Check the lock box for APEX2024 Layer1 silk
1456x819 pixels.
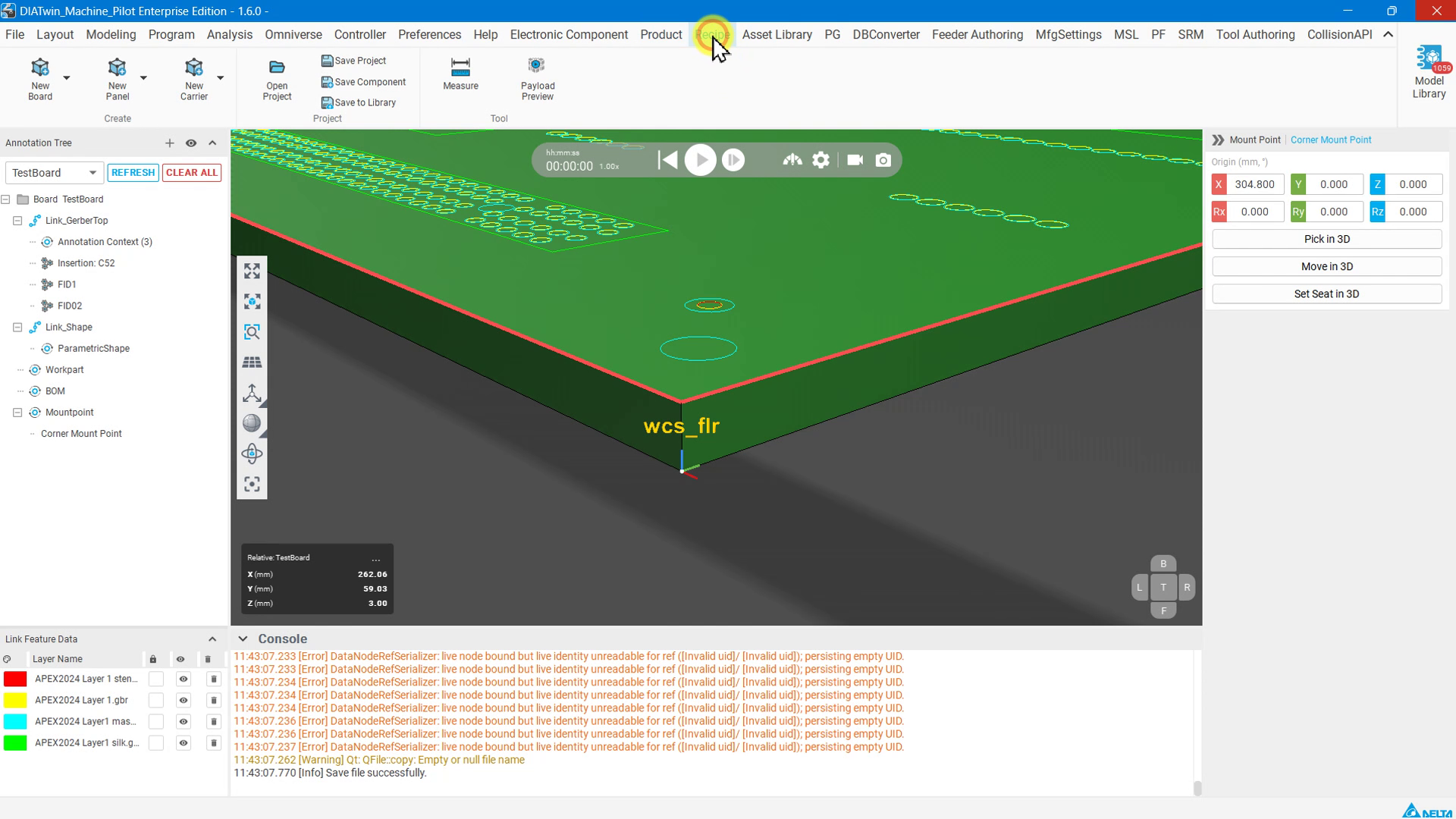click(x=156, y=743)
